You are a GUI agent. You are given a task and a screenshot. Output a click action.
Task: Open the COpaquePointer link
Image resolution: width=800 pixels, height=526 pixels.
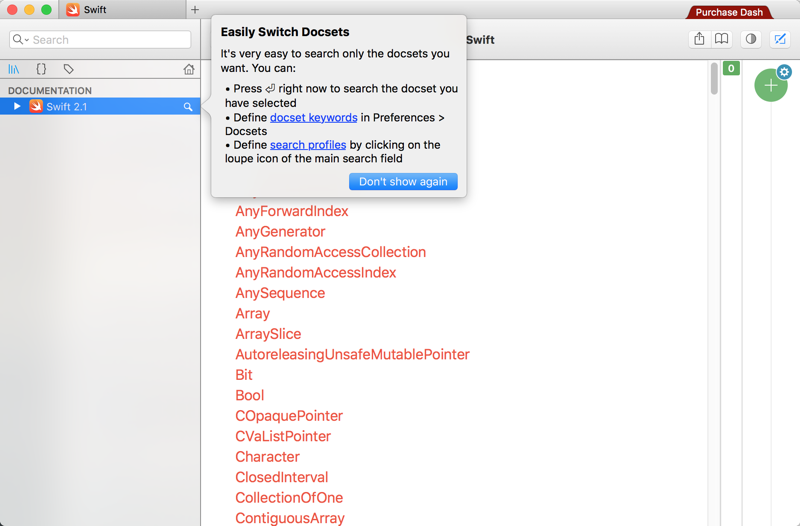point(289,415)
